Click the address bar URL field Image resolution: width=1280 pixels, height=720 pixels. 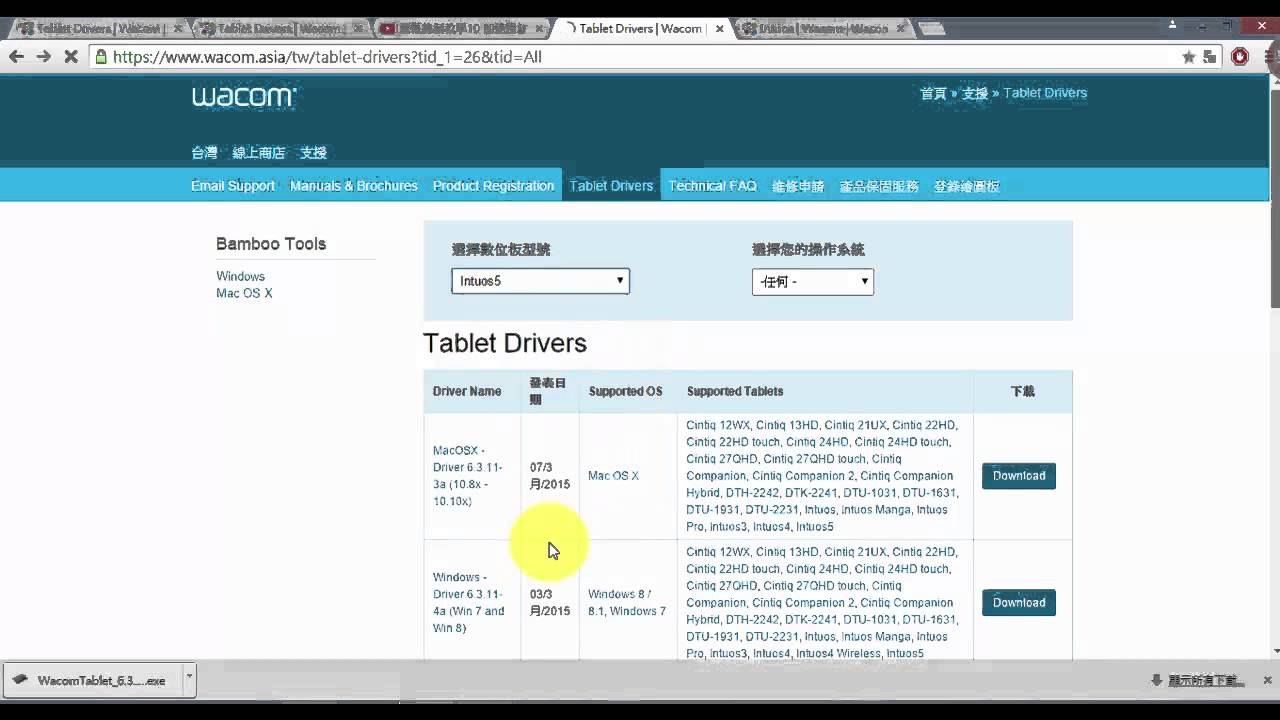(640, 57)
